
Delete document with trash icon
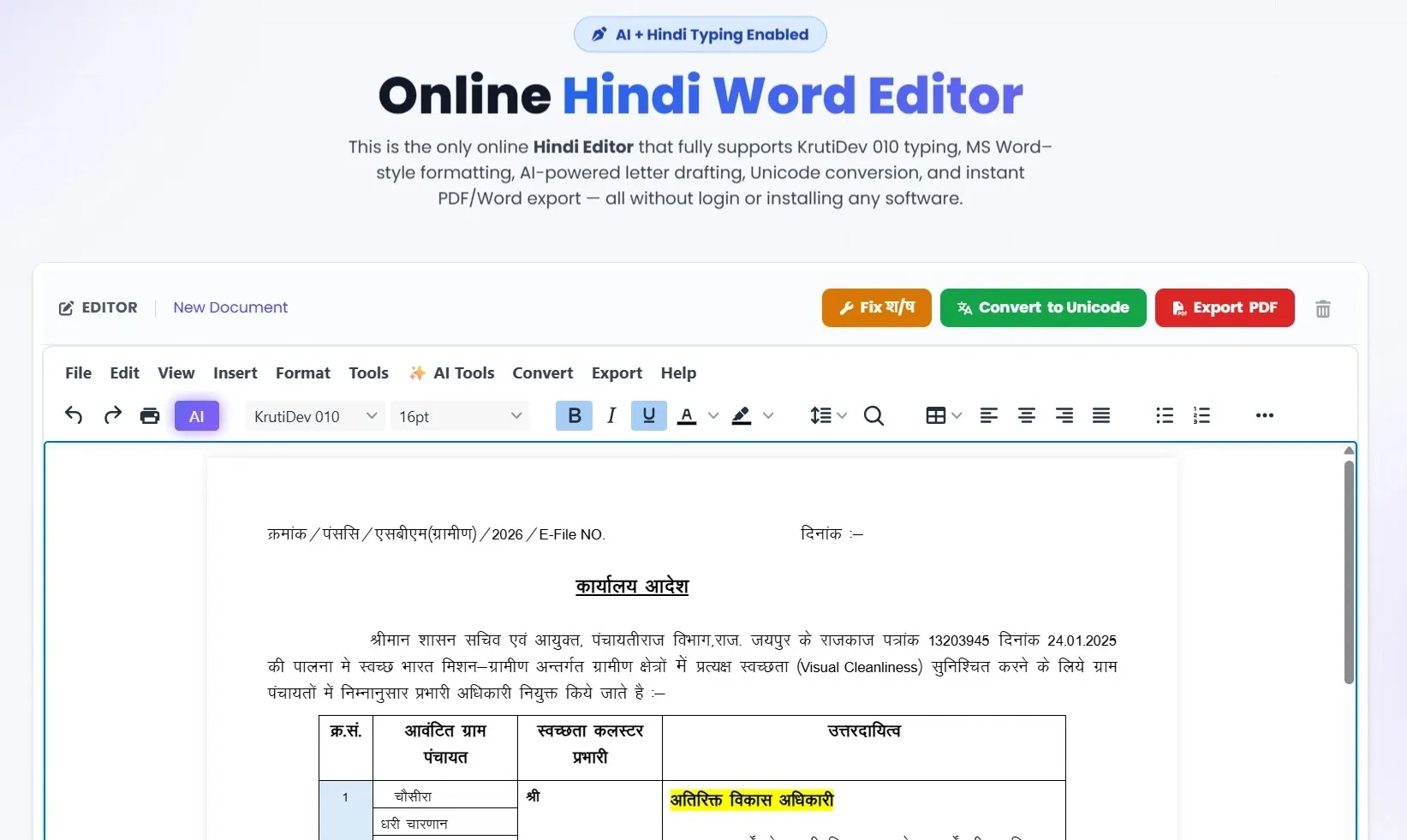(1322, 307)
